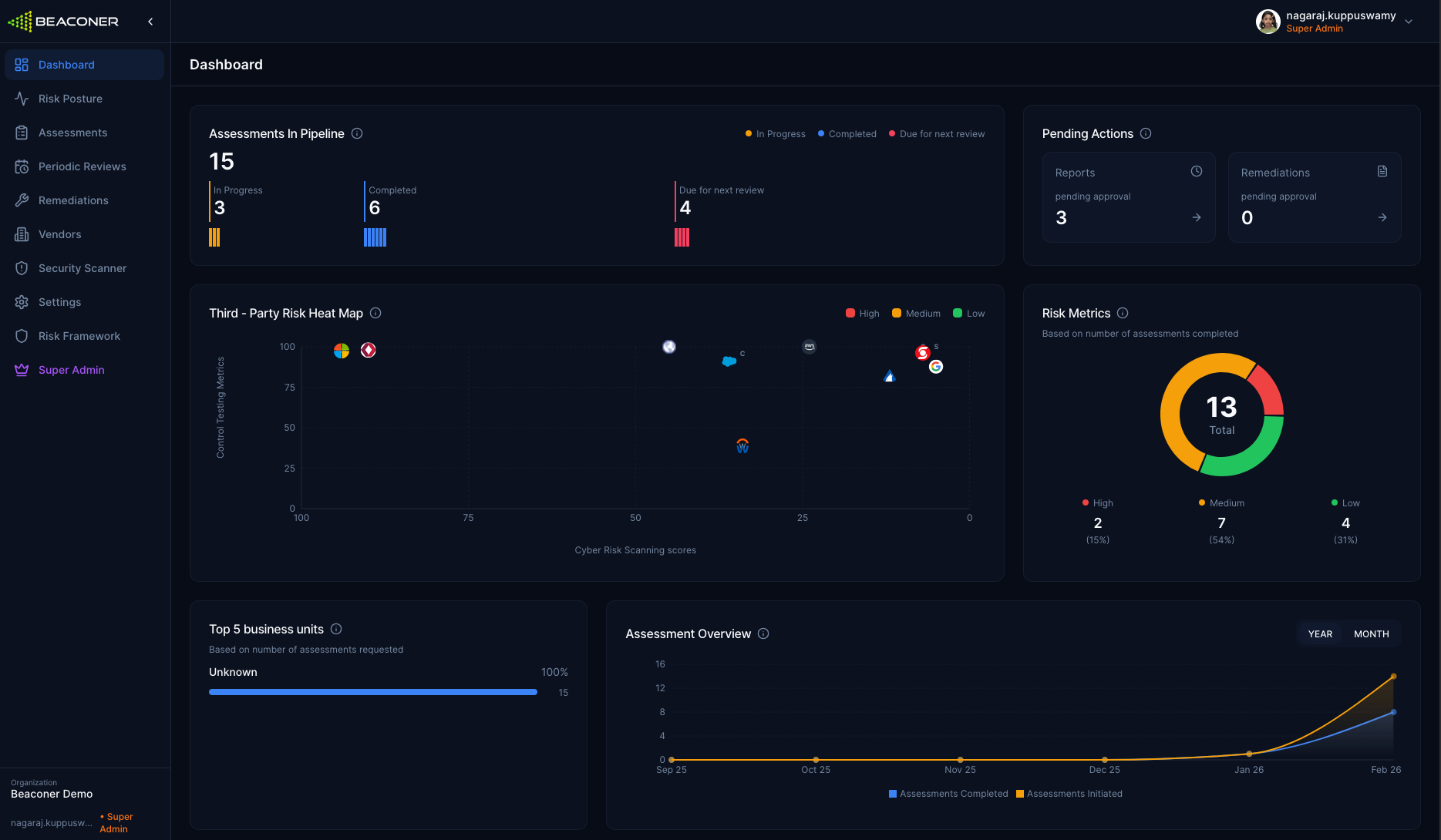Image resolution: width=1441 pixels, height=840 pixels.
Task: Click the Assessments In Pipeline info icon
Action: [357, 133]
